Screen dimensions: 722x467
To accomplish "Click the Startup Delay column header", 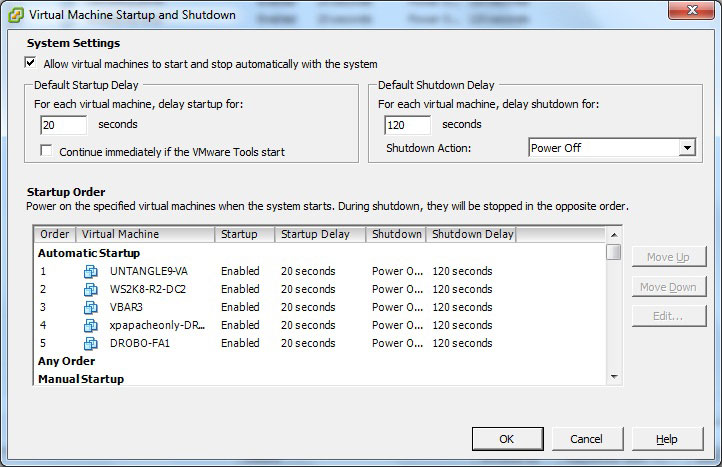I will click(320, 234).
